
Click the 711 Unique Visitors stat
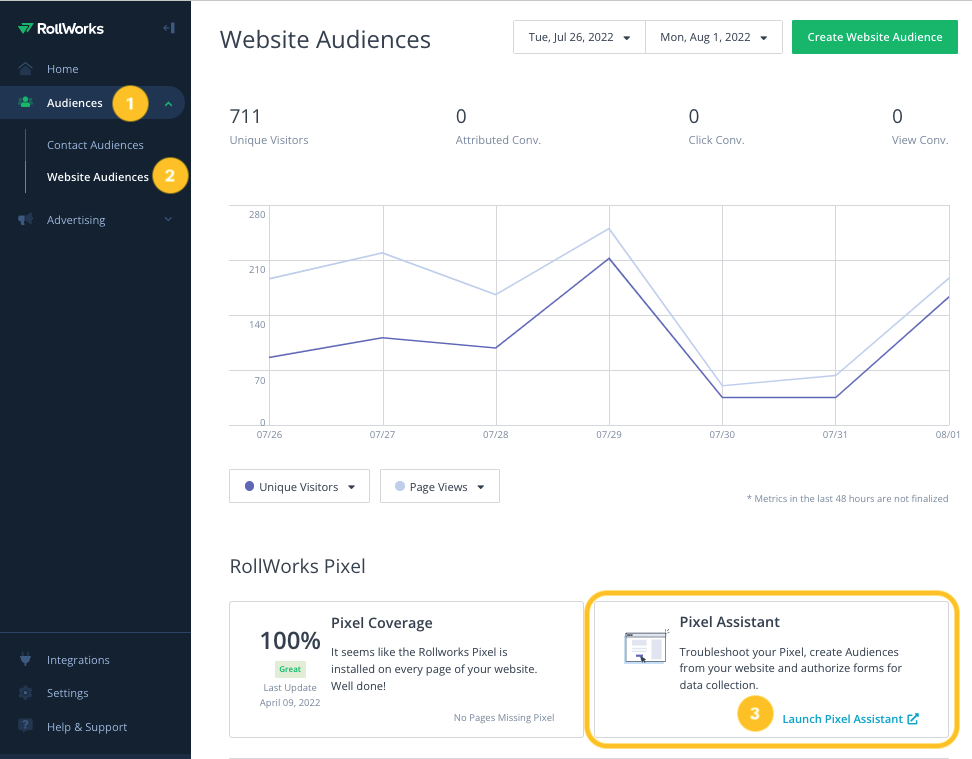(x=268, y=126)
